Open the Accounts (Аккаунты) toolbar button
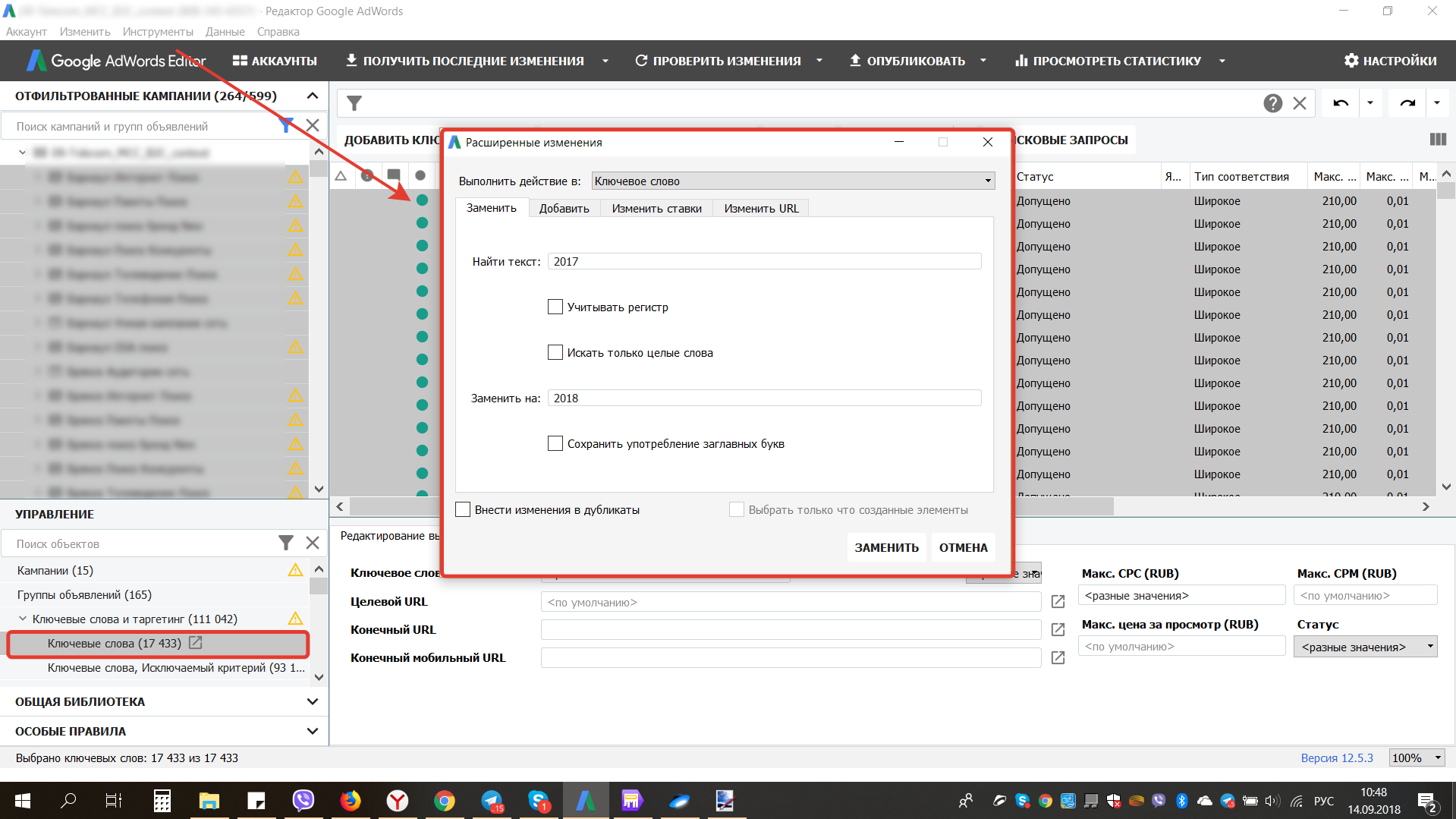1456x819 pixels. 275,61
